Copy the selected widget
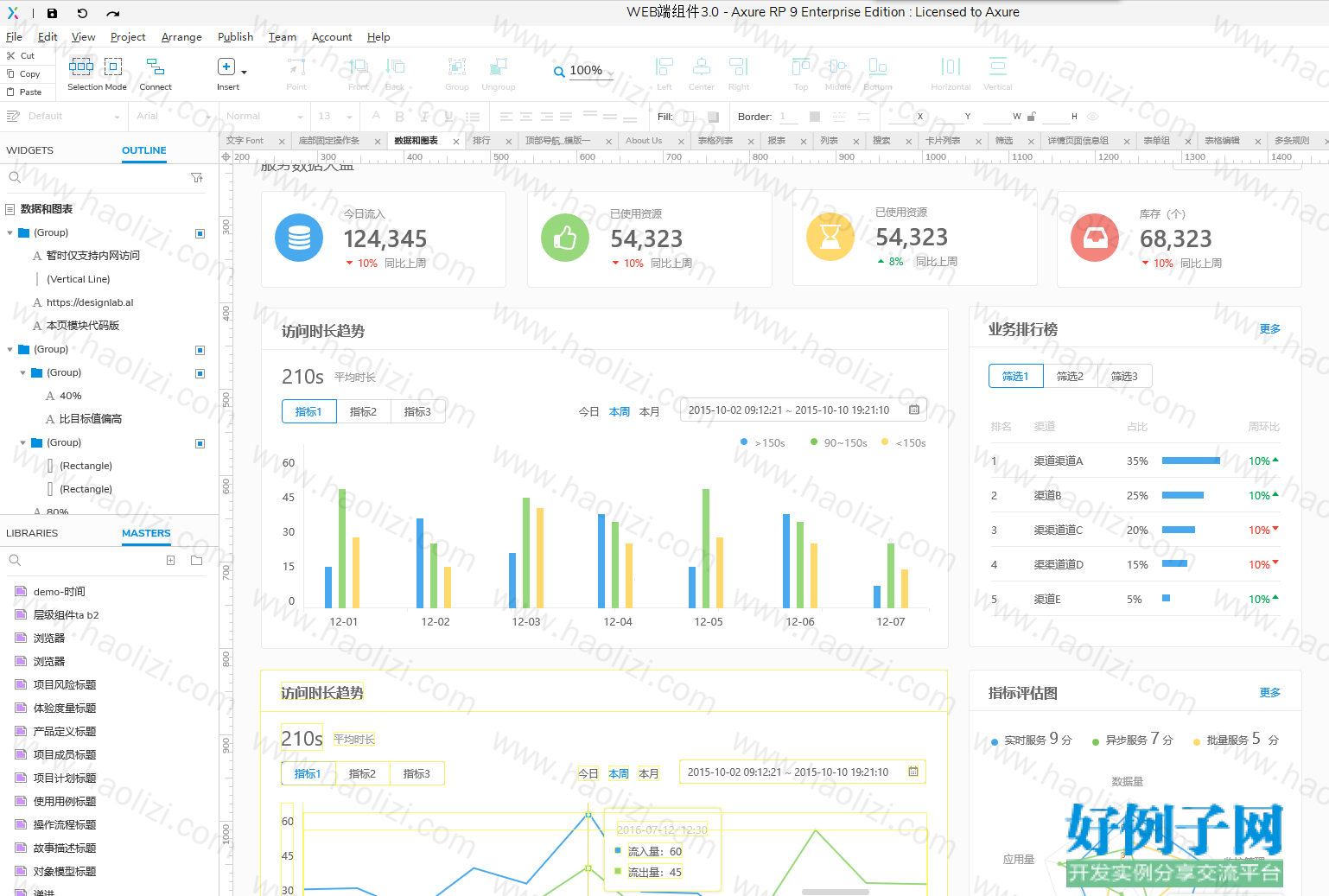1329x896 pixels. click(x=23, y=73)
